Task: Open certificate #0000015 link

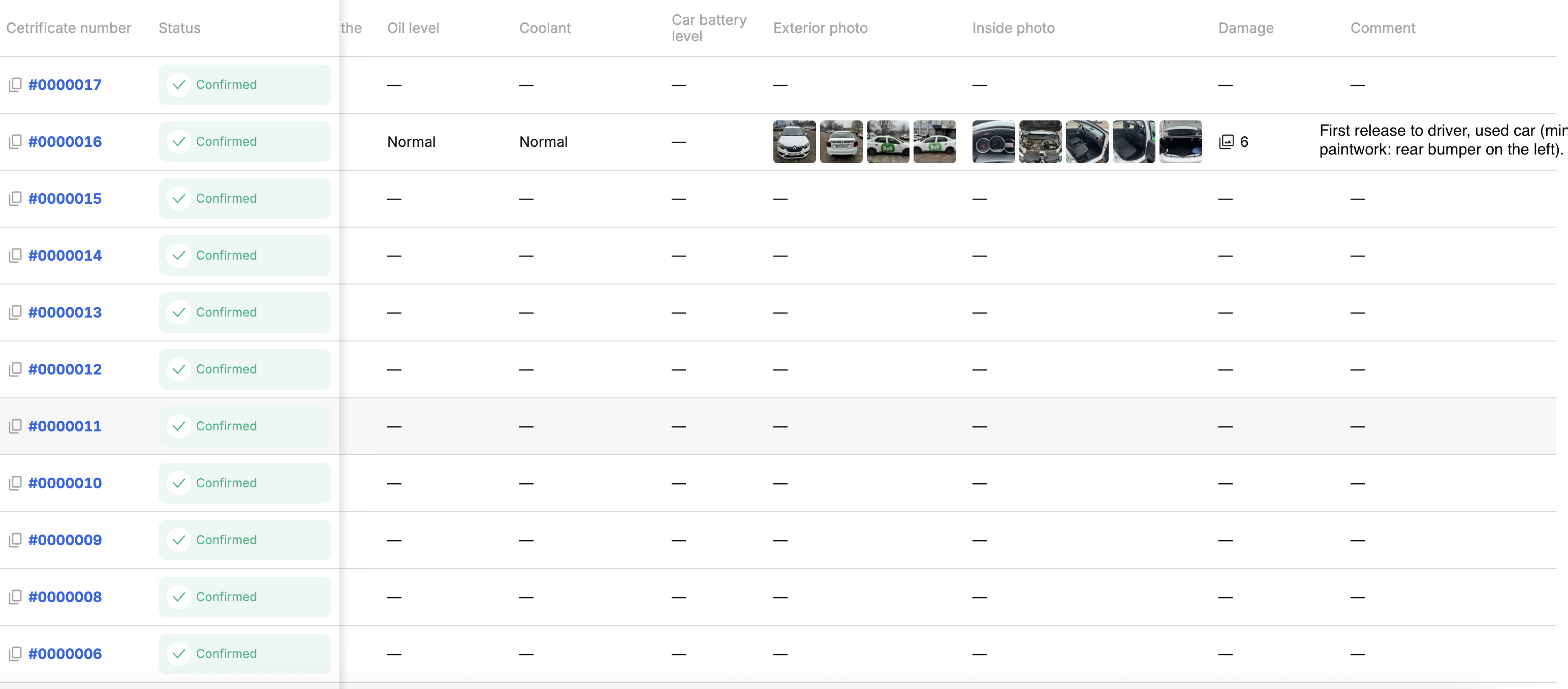Action: (x=65, y=199)
